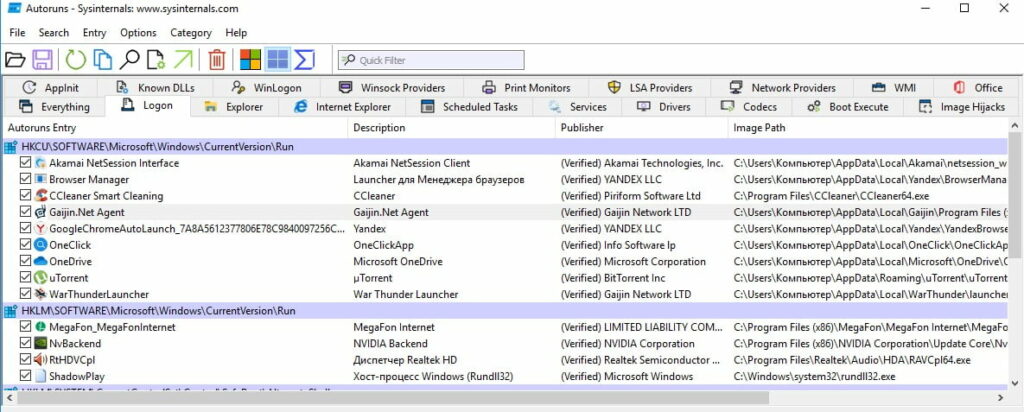Open the Options menu

138,33
